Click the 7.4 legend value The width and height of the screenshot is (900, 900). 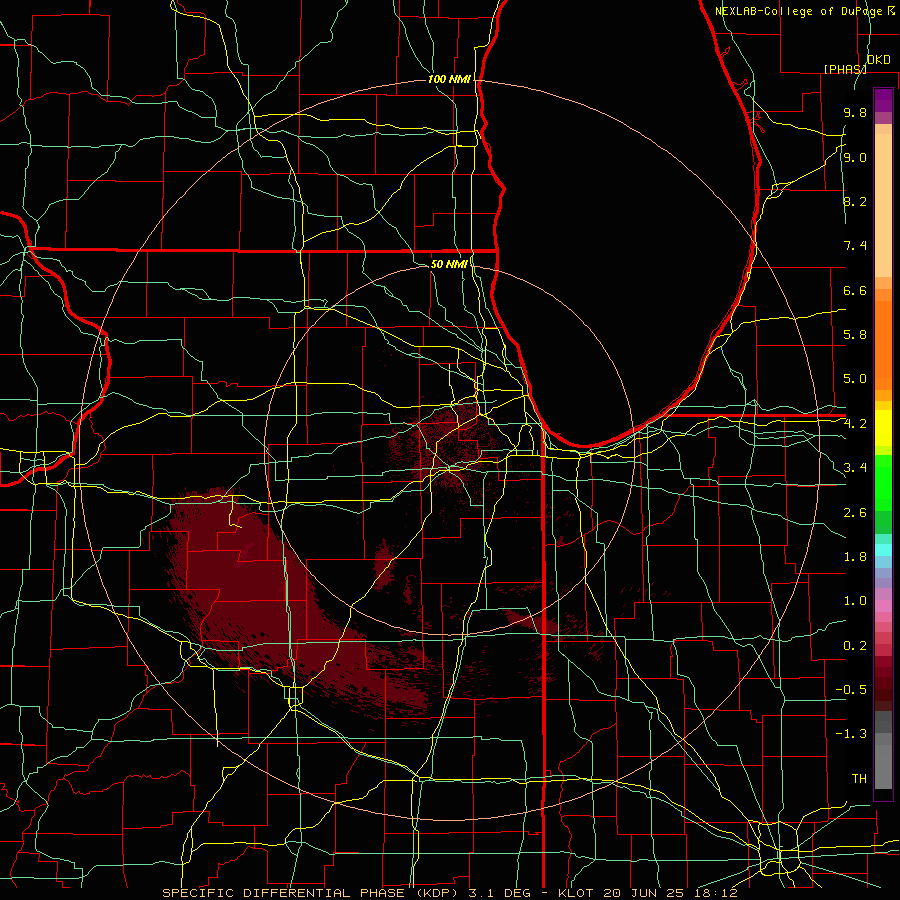pos(855,246)
